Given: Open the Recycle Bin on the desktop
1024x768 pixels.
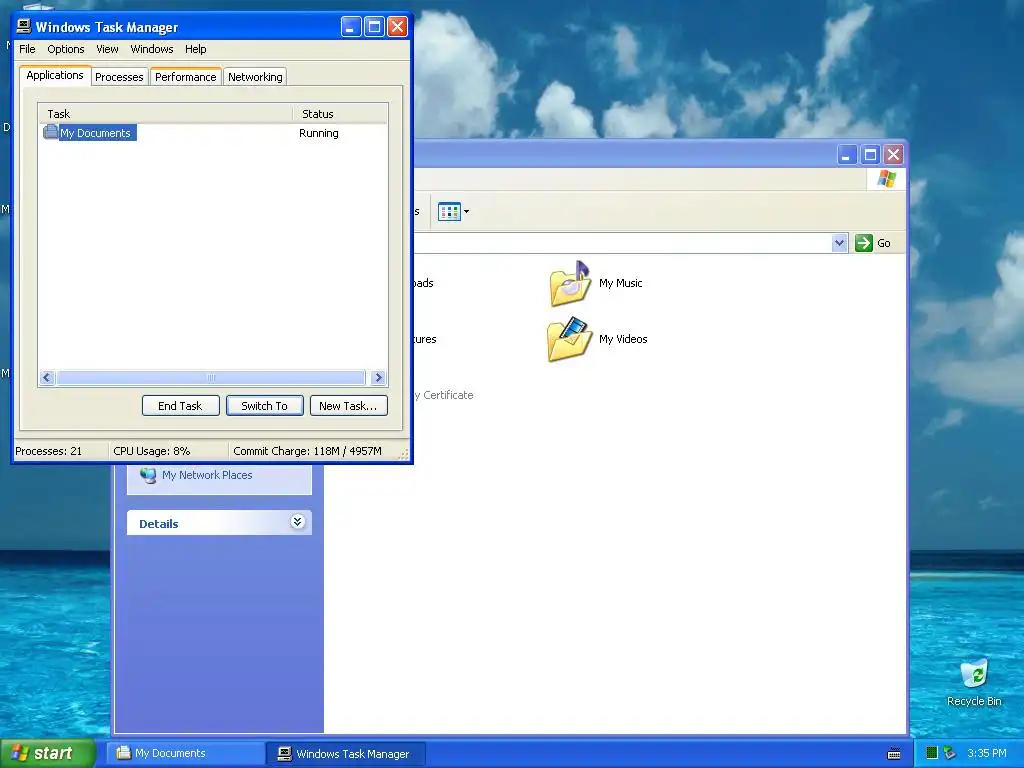Looking at the screenshot, I should pos(974,673).
